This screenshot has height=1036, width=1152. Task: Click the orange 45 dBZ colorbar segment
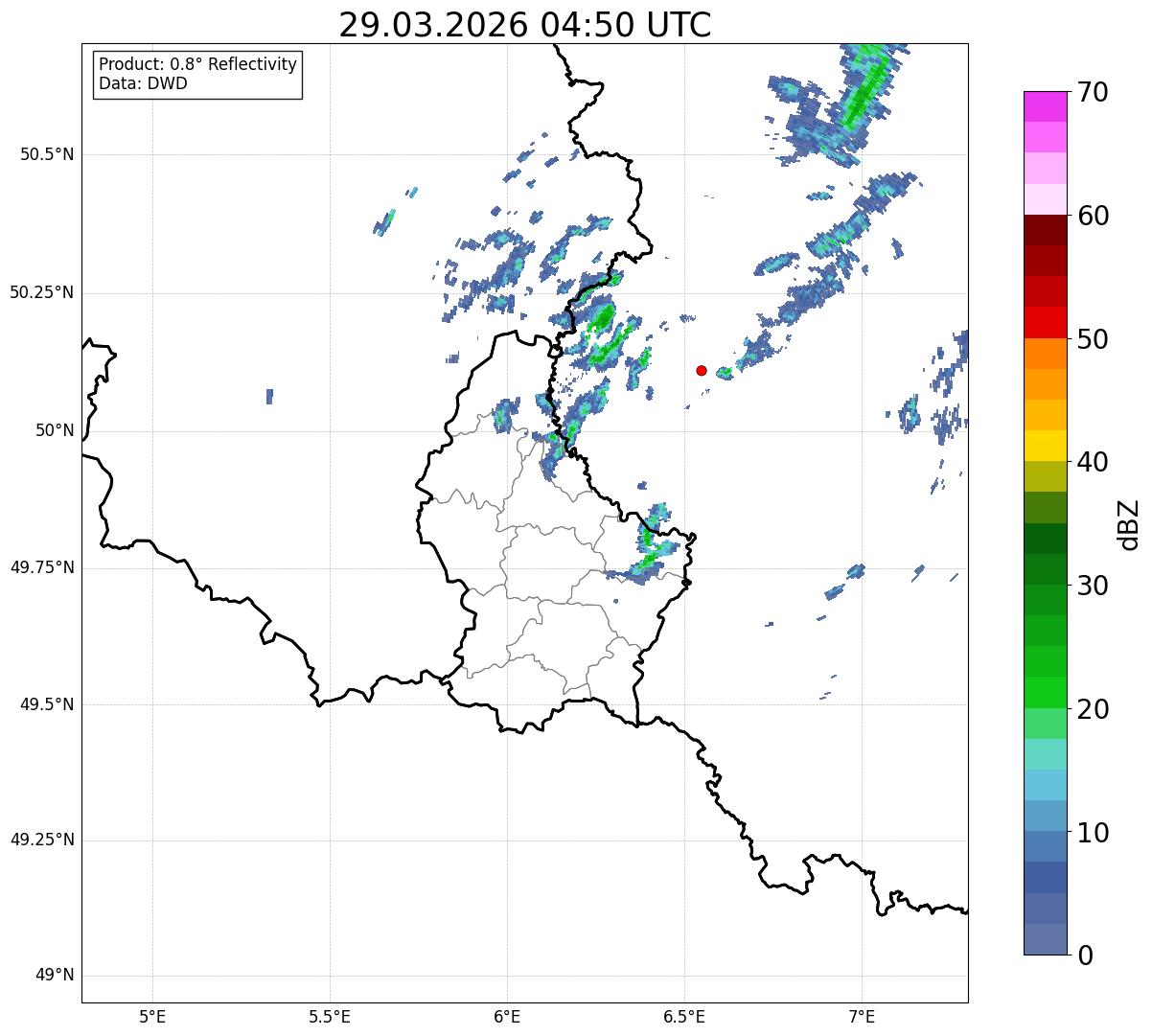tap(1045, 384)
